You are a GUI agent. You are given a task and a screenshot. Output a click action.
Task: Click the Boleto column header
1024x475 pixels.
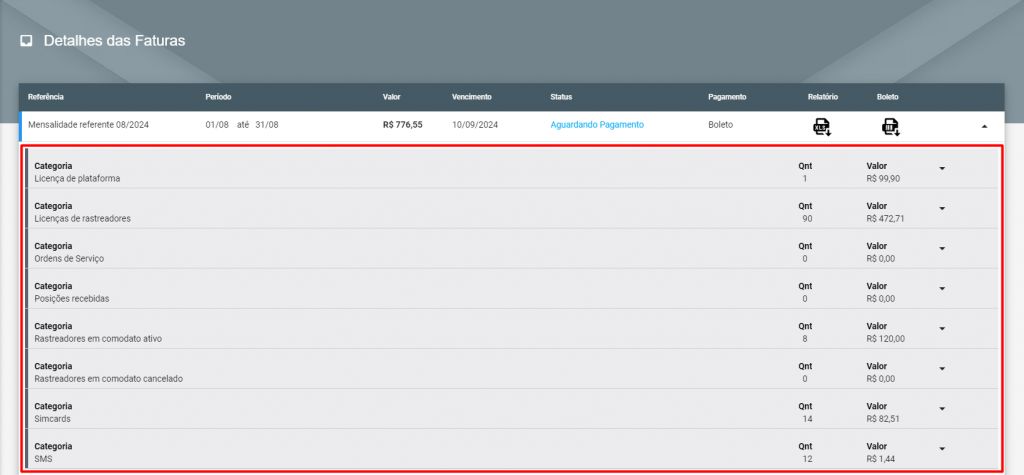(x=888, y=97)
